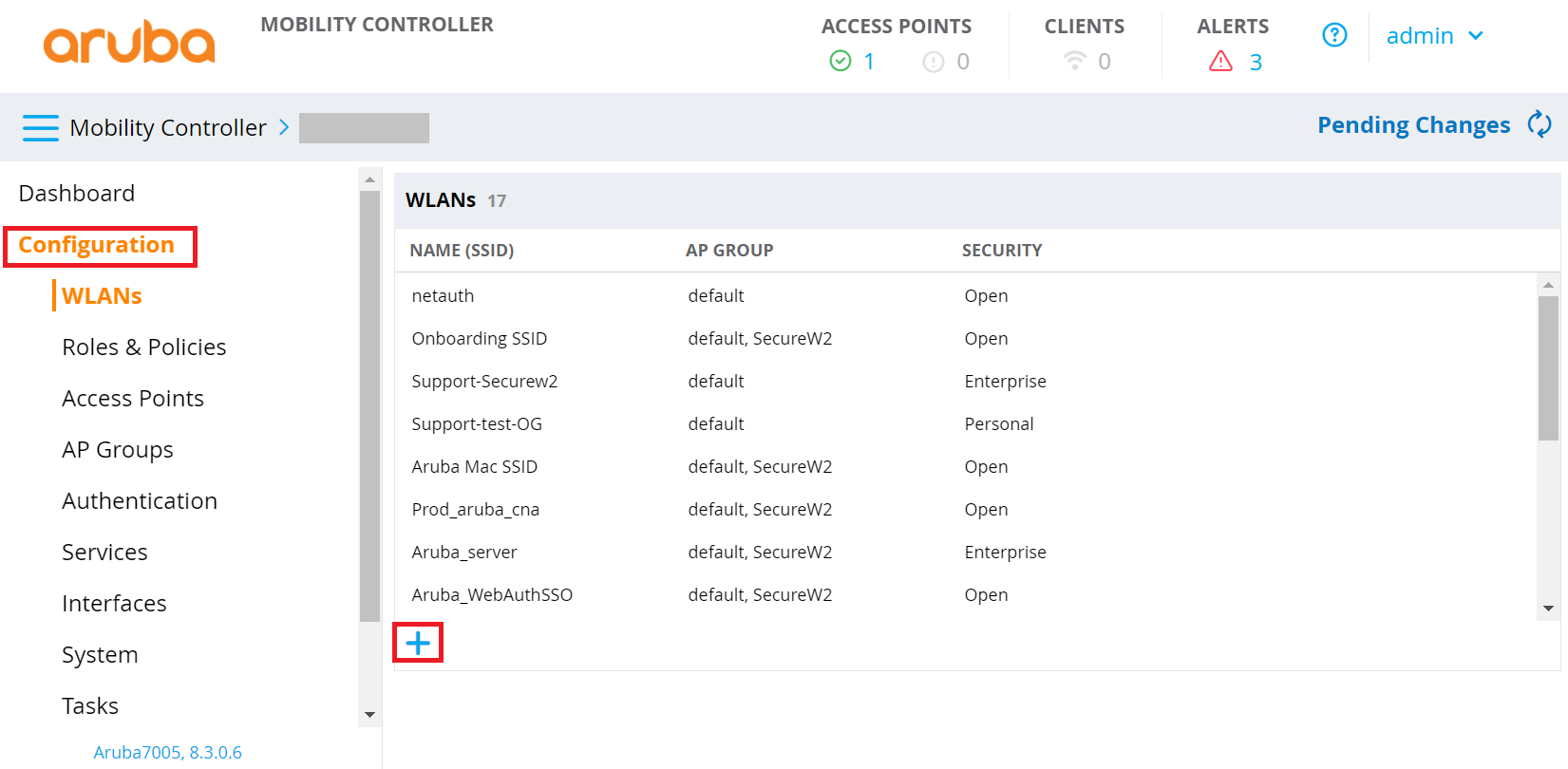Select AP Groups in sidebar
Screen dimensions: 1568x769
tap(118, 450)
